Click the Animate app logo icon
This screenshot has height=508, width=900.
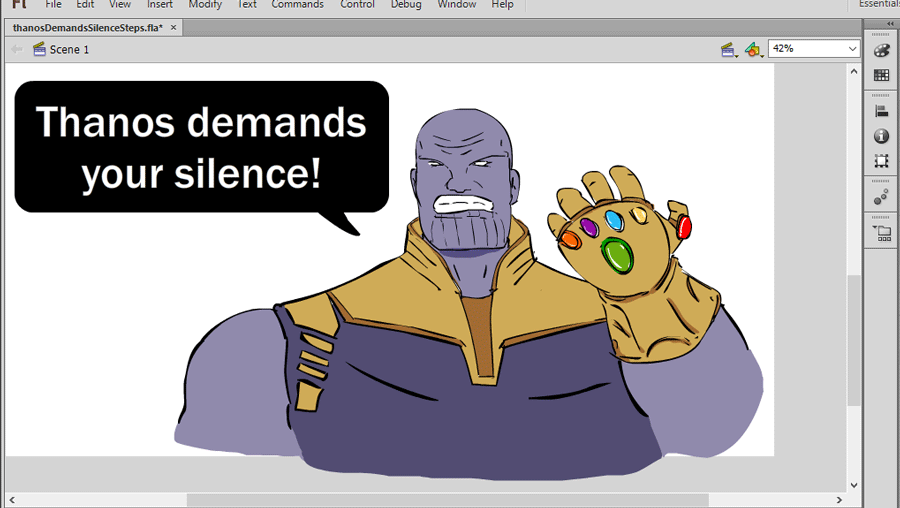click(x=19, y=4)
